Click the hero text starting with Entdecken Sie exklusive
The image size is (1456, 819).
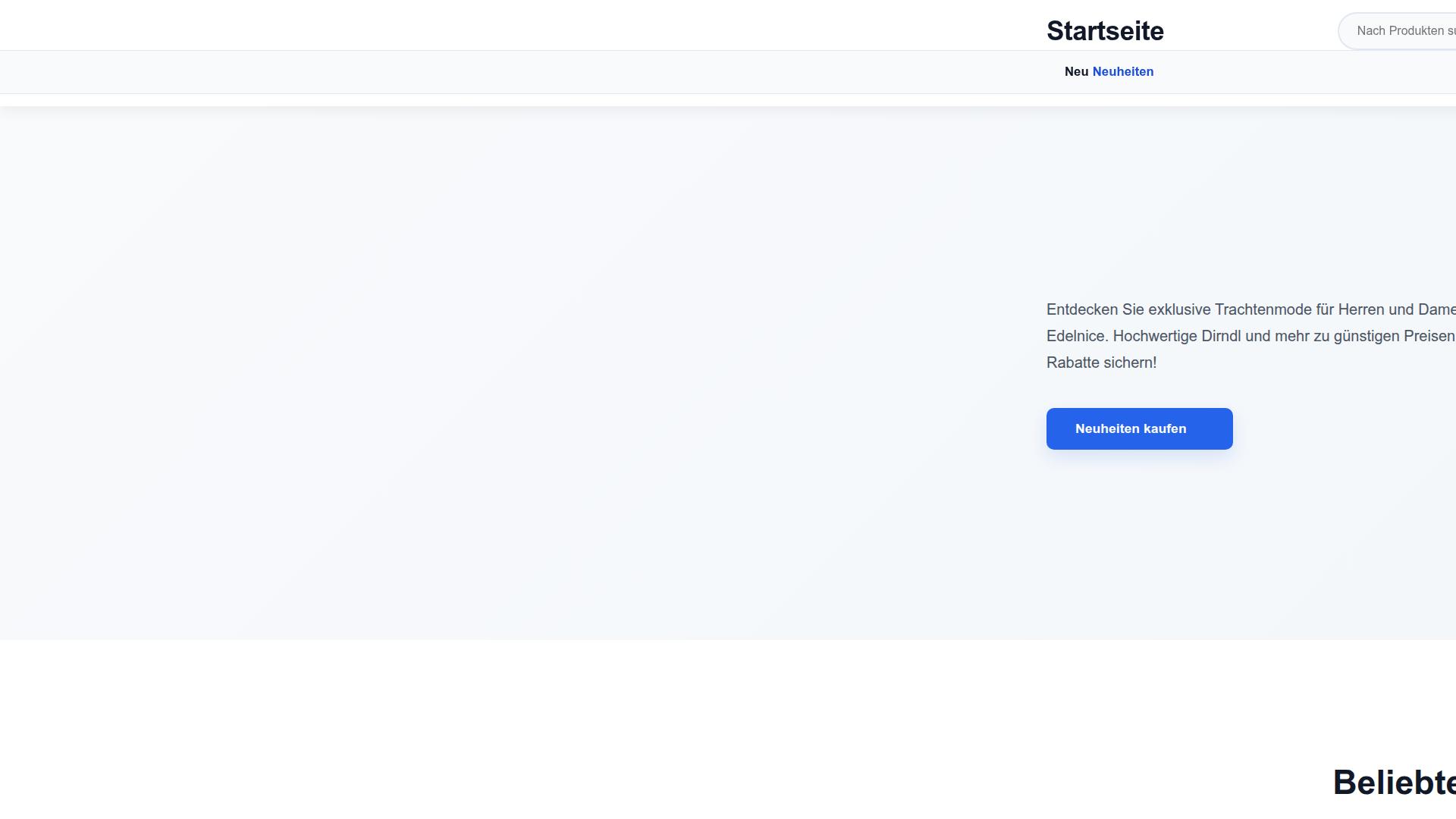pyautogui.click(x=1251, y=336)
